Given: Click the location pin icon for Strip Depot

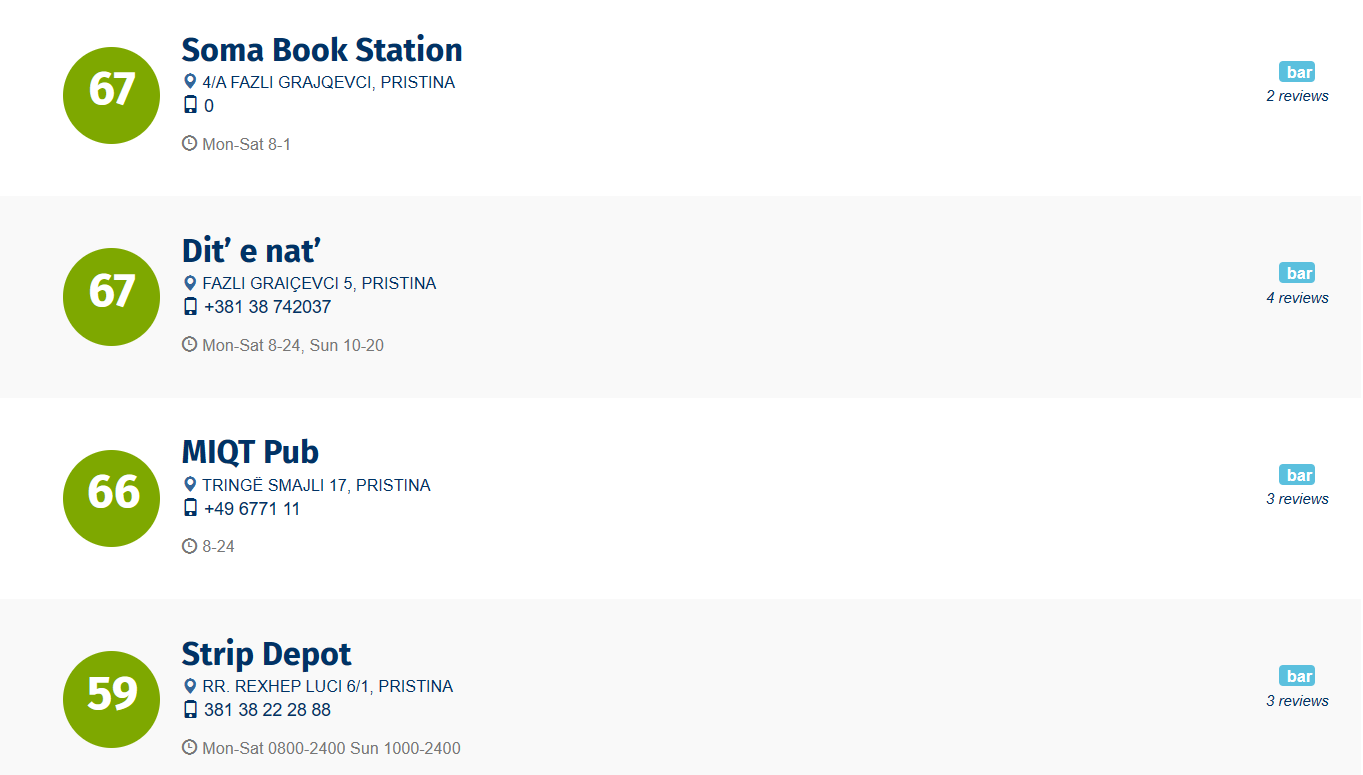Looking at the screenshot, I should coord(190,686).
